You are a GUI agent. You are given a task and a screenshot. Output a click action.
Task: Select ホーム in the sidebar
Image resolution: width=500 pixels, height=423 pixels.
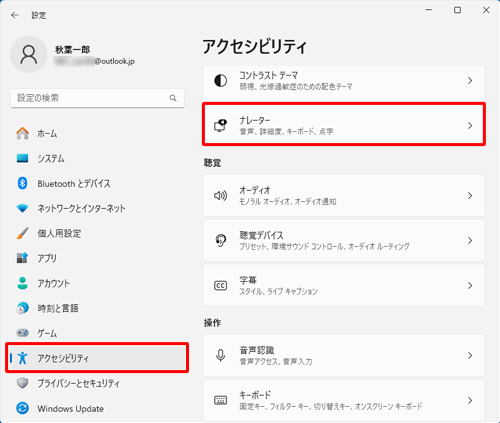pos(97,133)
